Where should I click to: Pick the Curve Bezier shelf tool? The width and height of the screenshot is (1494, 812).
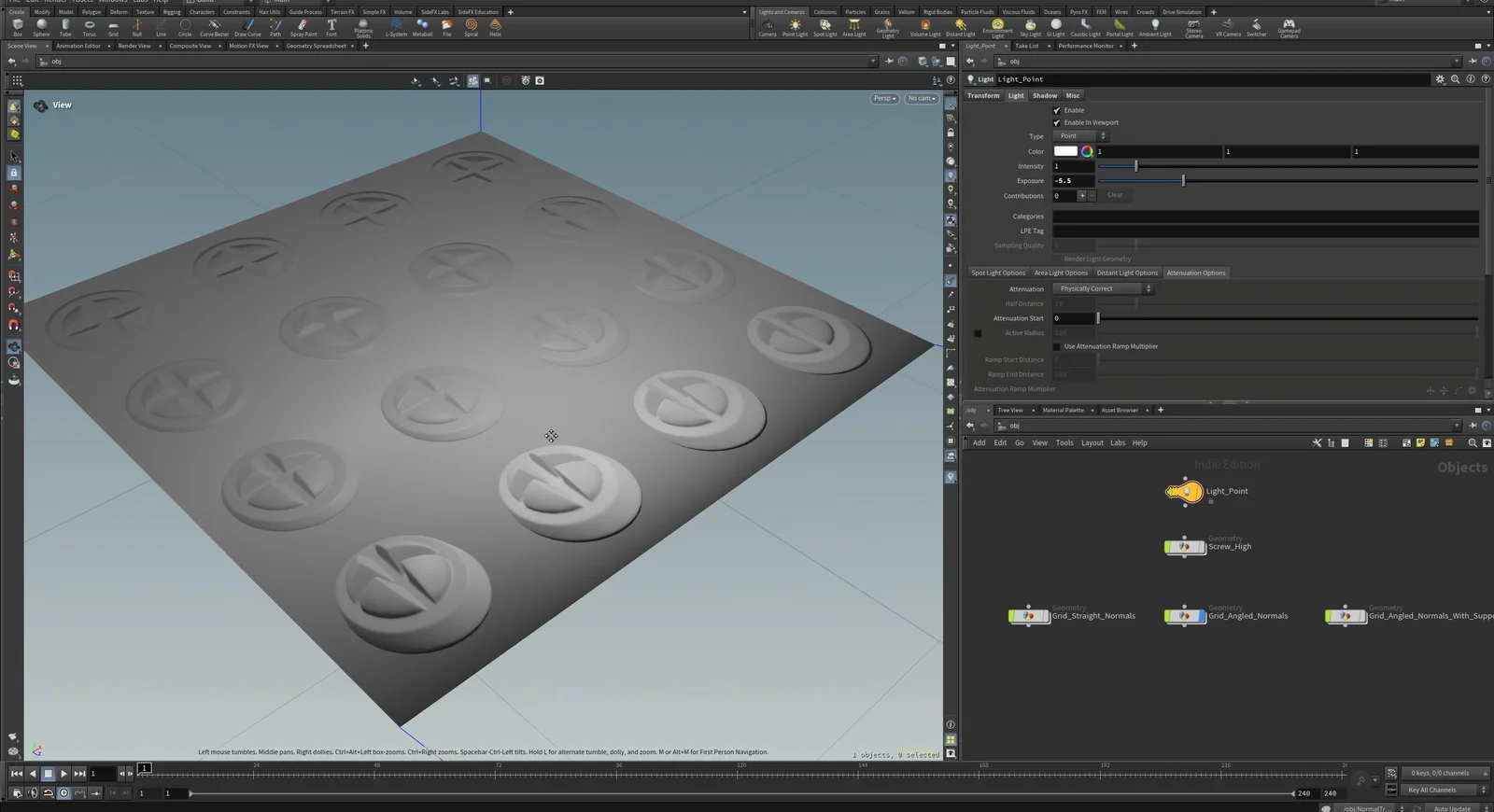pos(214,28)
